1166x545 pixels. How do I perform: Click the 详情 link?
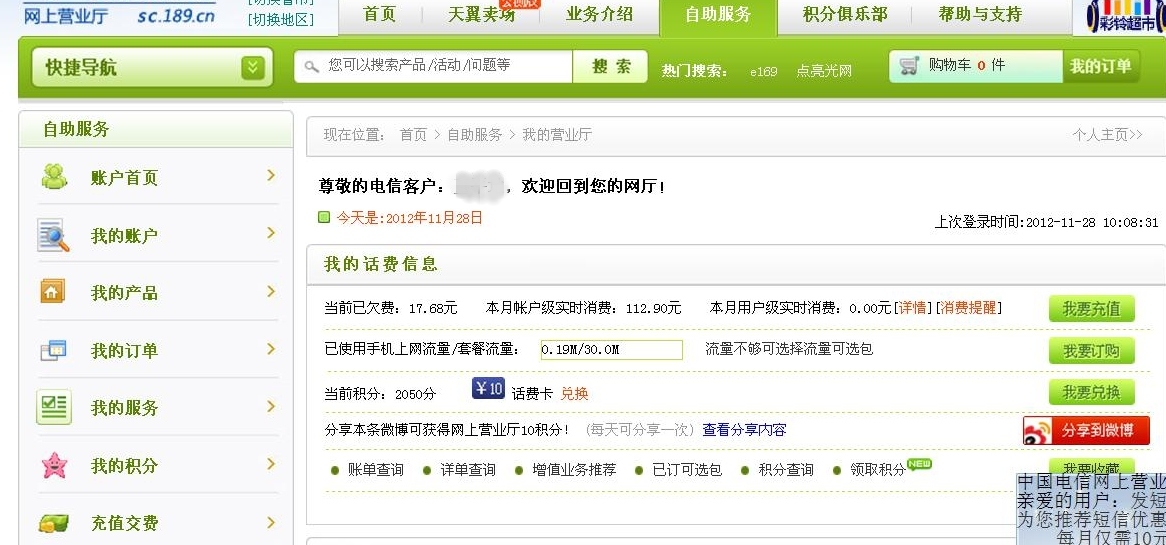[x=912, y=308]
